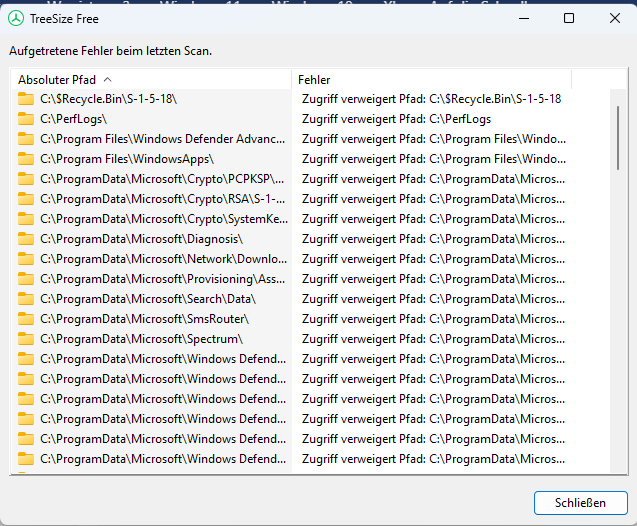637x526 pixels.
Task: Click folder icon for Microsoft\Diagnosis path
Action: [26, 239]
